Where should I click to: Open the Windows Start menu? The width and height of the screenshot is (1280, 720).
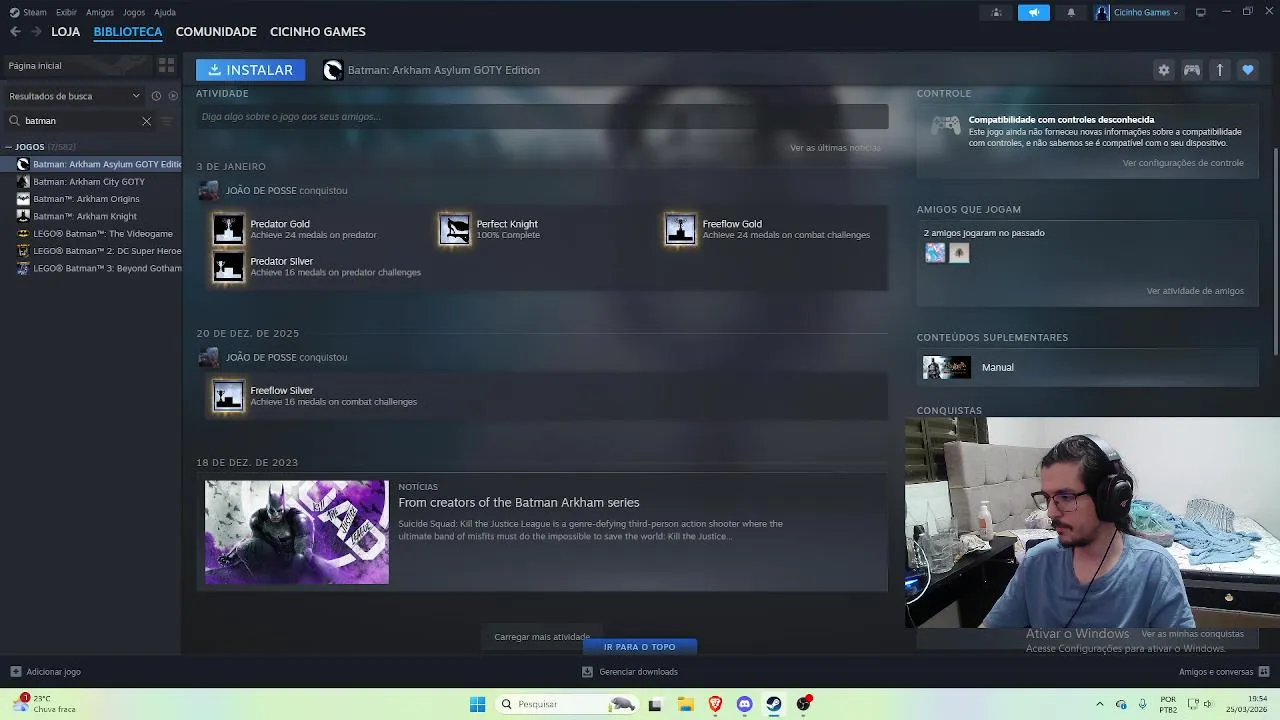477,704
